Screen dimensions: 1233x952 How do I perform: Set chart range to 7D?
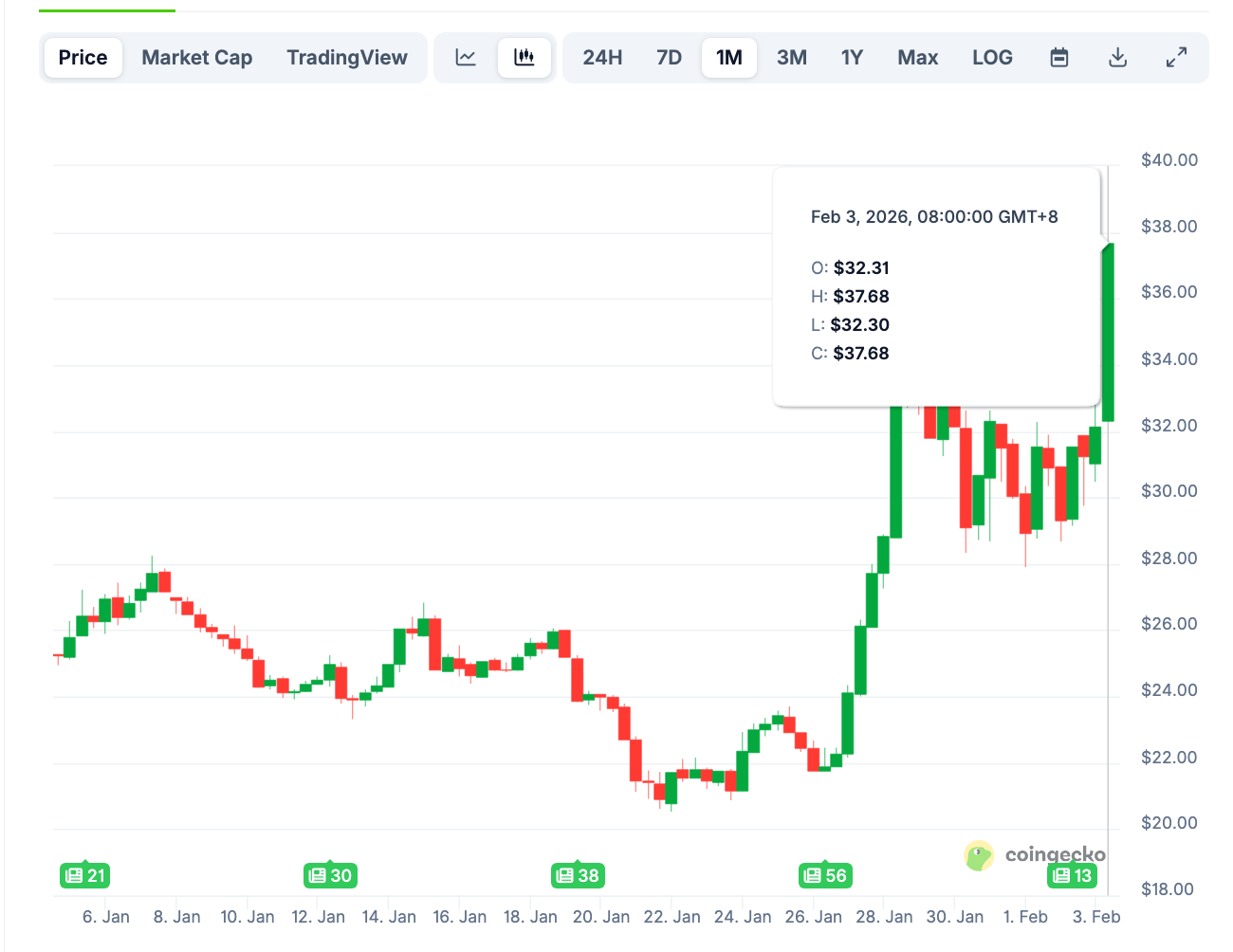[x=670, y=58]
